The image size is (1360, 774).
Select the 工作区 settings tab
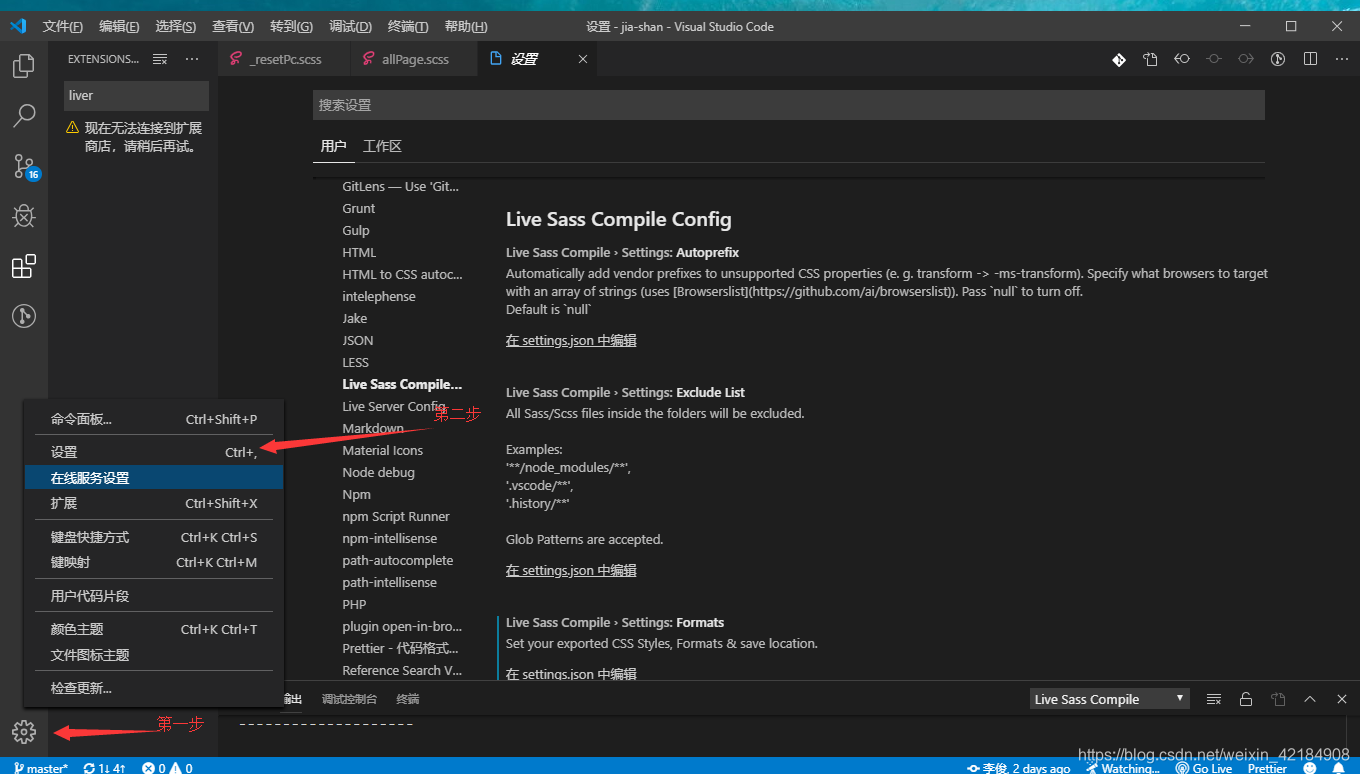pyautogui.click(x=382, y=146)
